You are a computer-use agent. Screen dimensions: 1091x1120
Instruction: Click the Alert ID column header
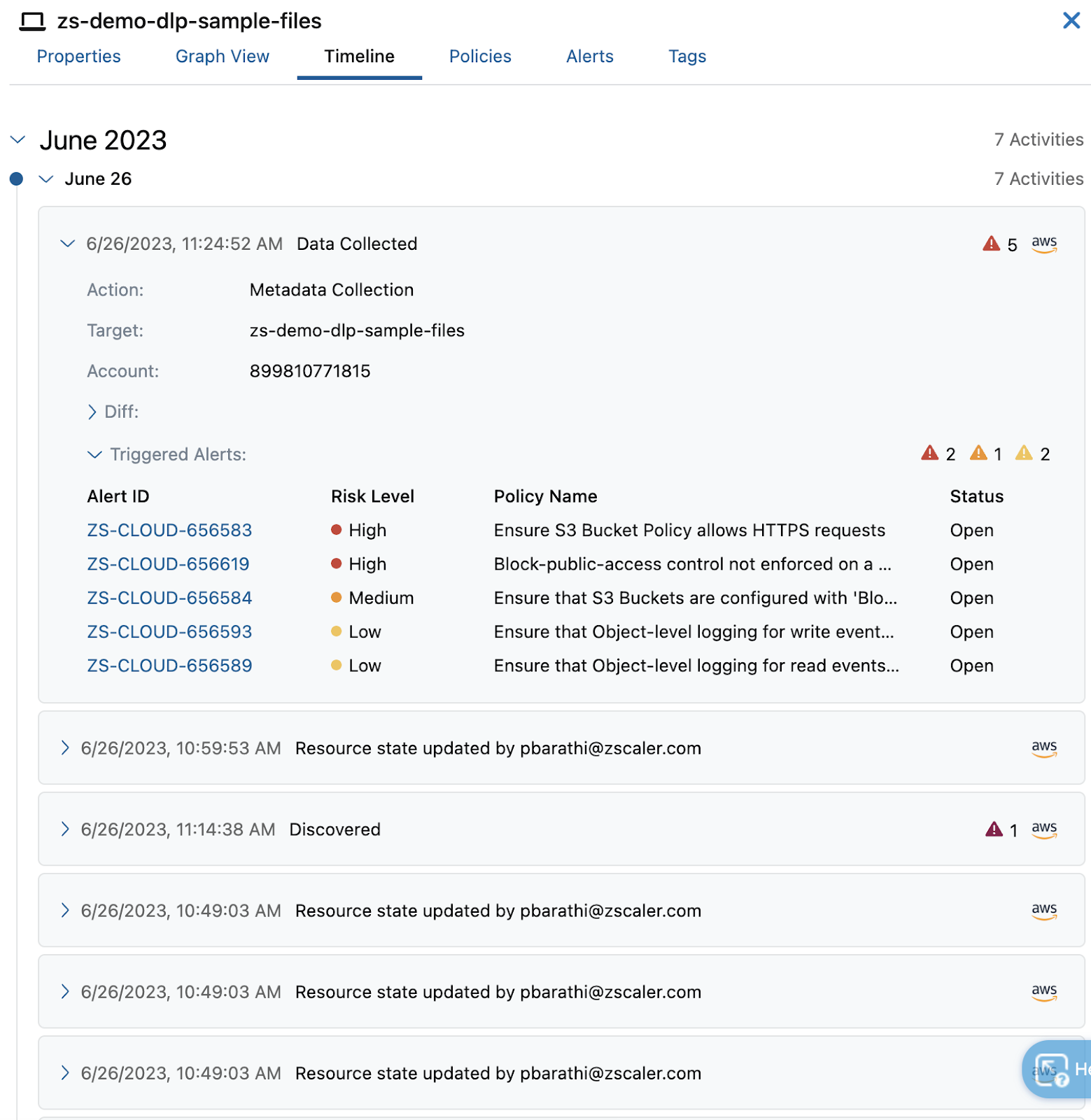point(118,496)
